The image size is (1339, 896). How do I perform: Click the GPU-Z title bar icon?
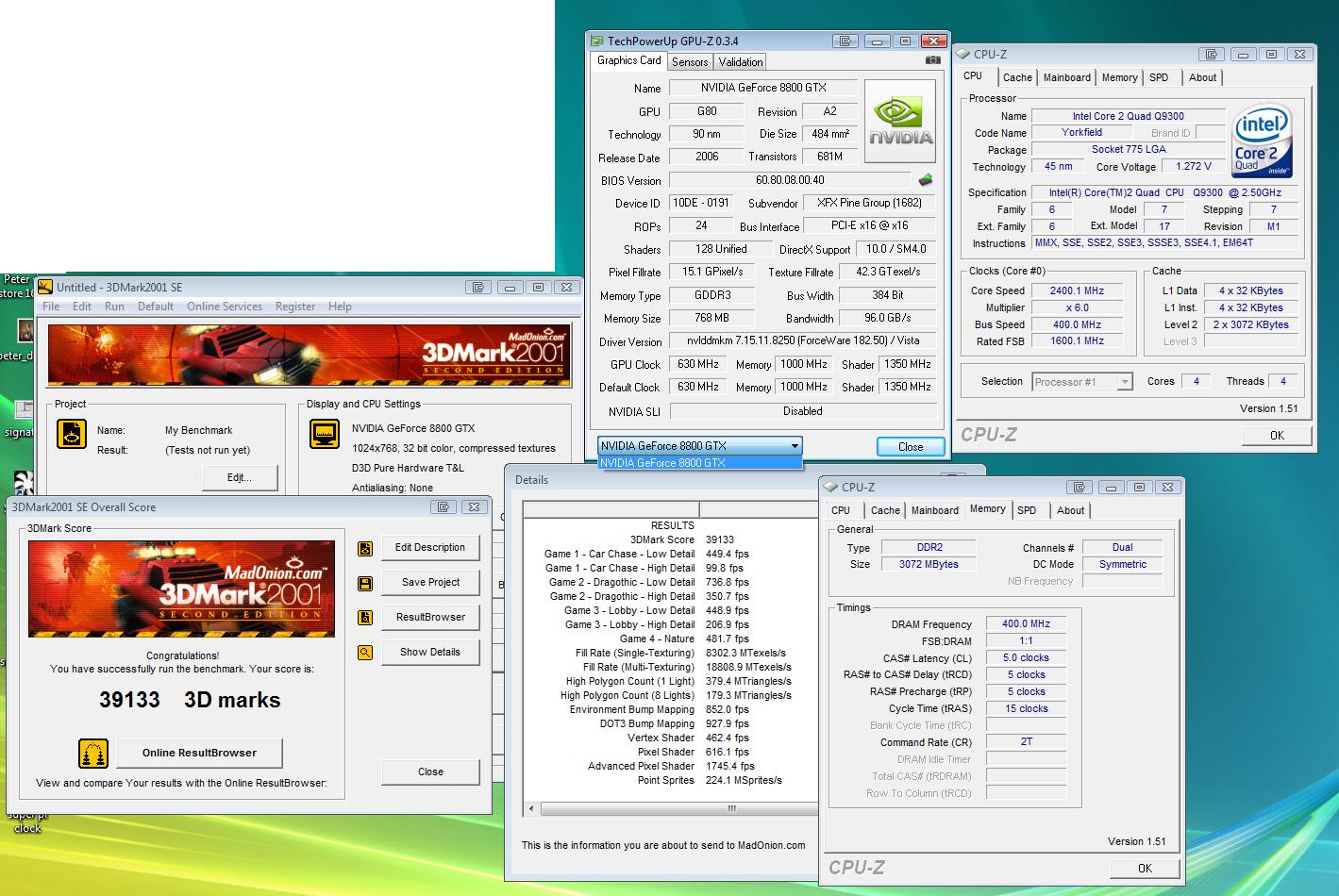point(596,41)
